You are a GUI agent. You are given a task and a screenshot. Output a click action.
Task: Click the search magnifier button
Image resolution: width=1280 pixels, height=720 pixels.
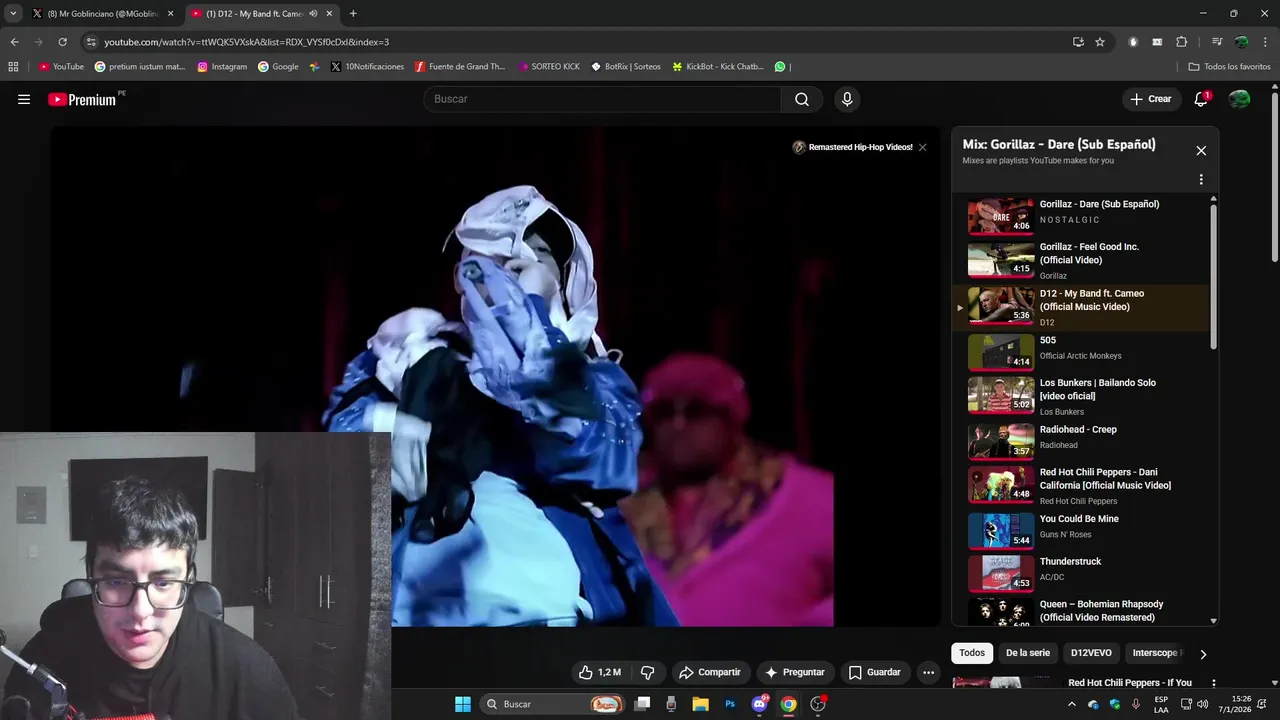[802, 99]
